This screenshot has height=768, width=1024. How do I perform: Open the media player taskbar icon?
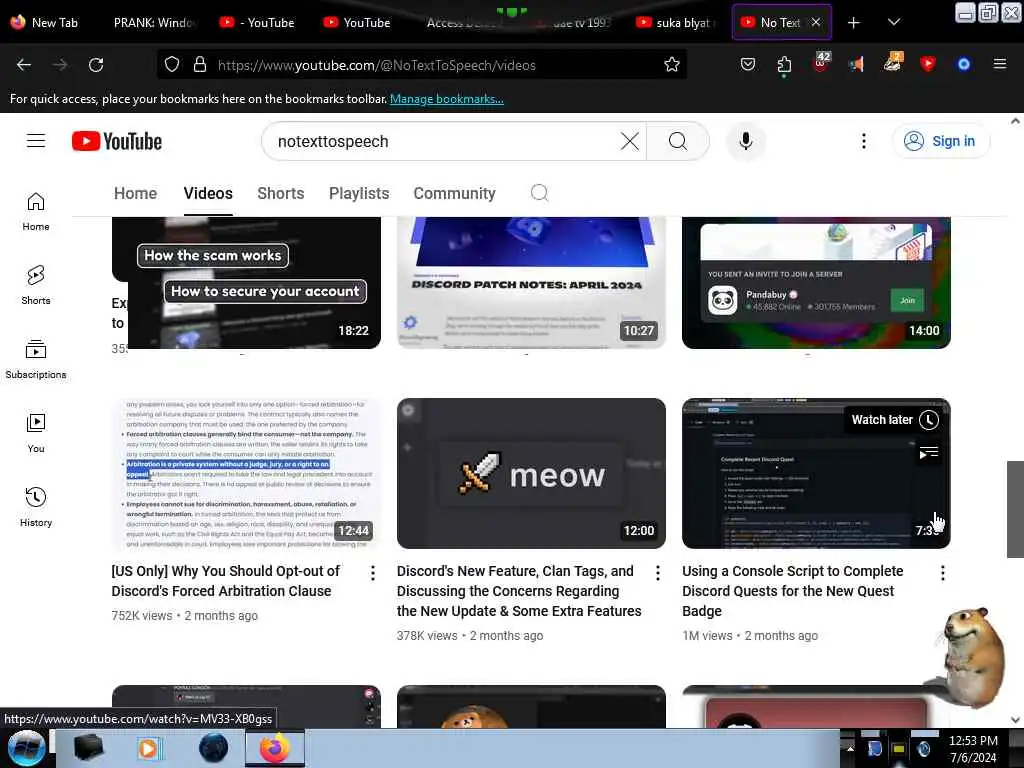[149, 748]
